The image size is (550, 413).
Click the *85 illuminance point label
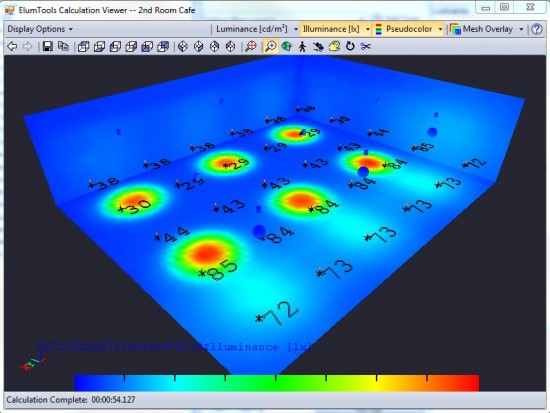coord(218,269)
